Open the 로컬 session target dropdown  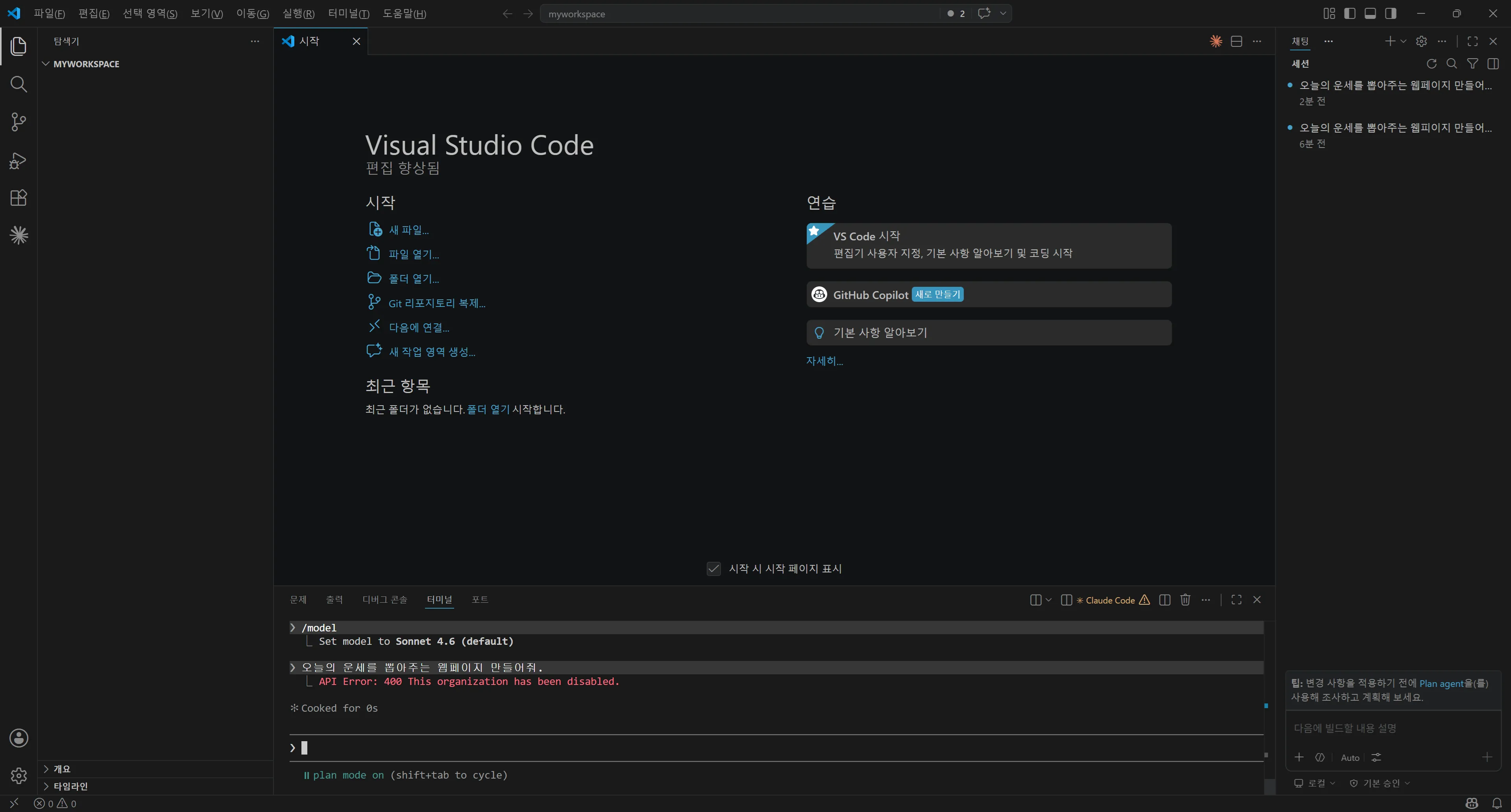click(1315, 782)
